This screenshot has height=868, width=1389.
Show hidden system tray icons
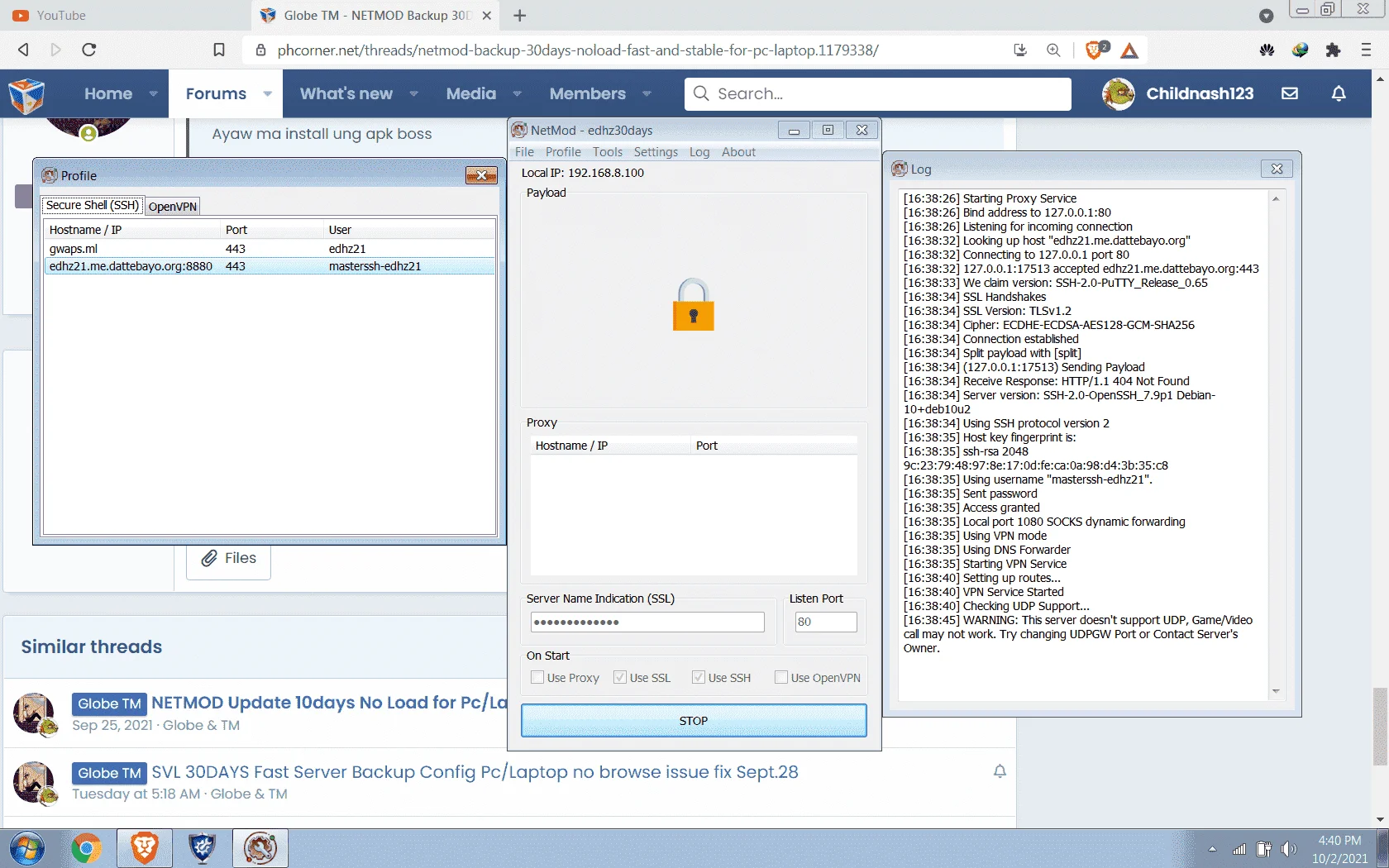pos(1212,849)
